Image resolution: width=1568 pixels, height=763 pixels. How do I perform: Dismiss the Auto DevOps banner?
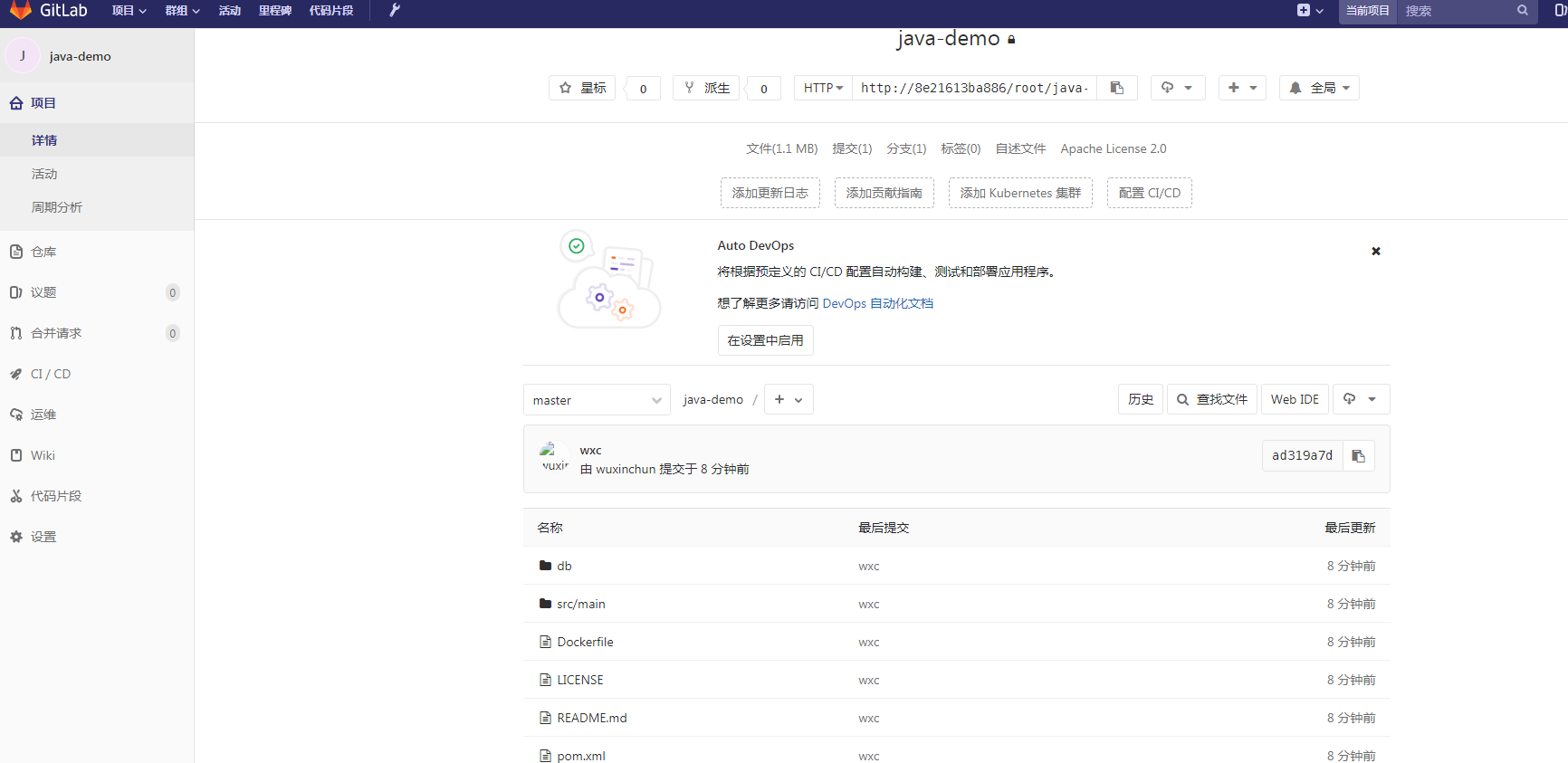(x=1376, y=252)
